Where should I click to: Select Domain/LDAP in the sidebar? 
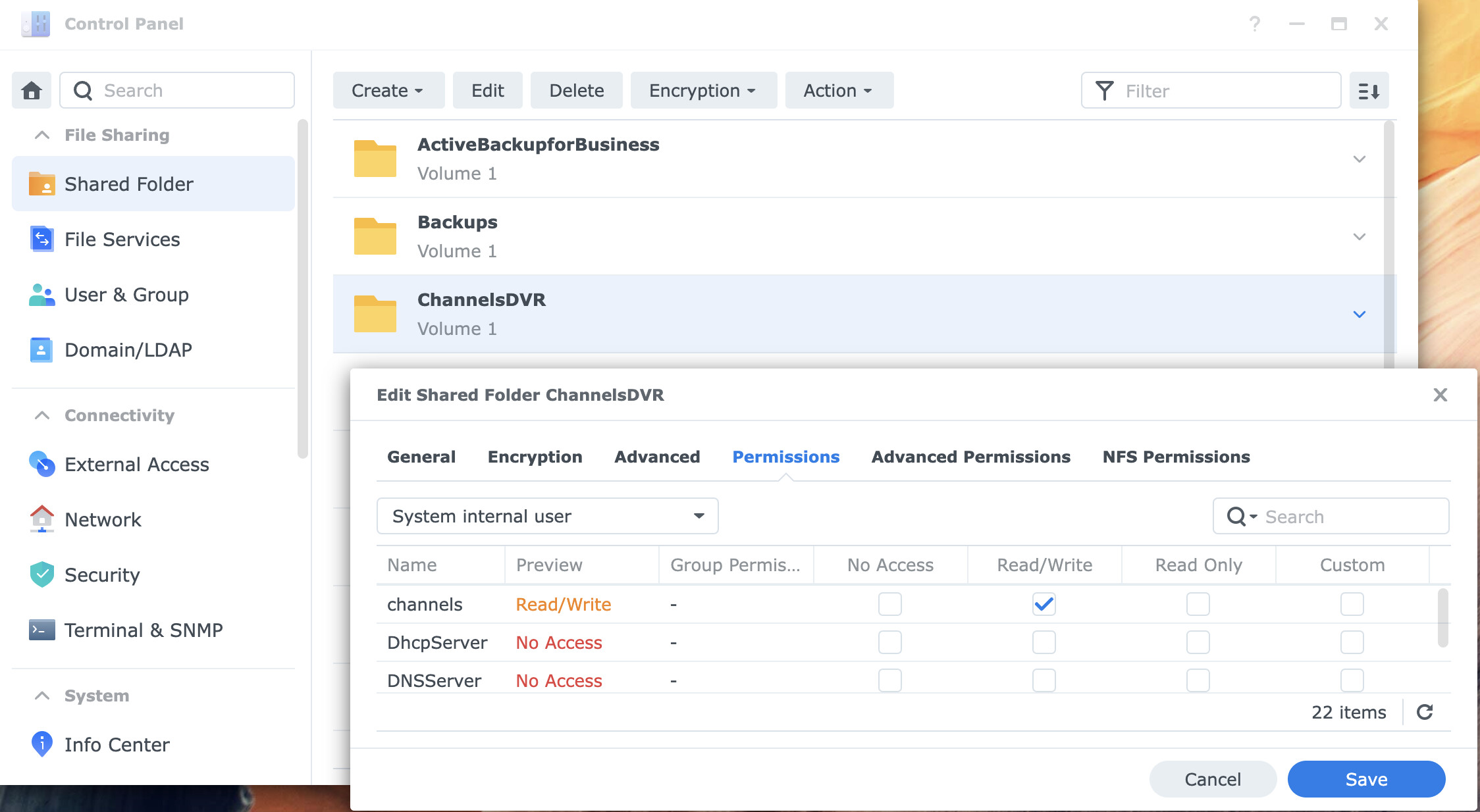pos(41,349)
